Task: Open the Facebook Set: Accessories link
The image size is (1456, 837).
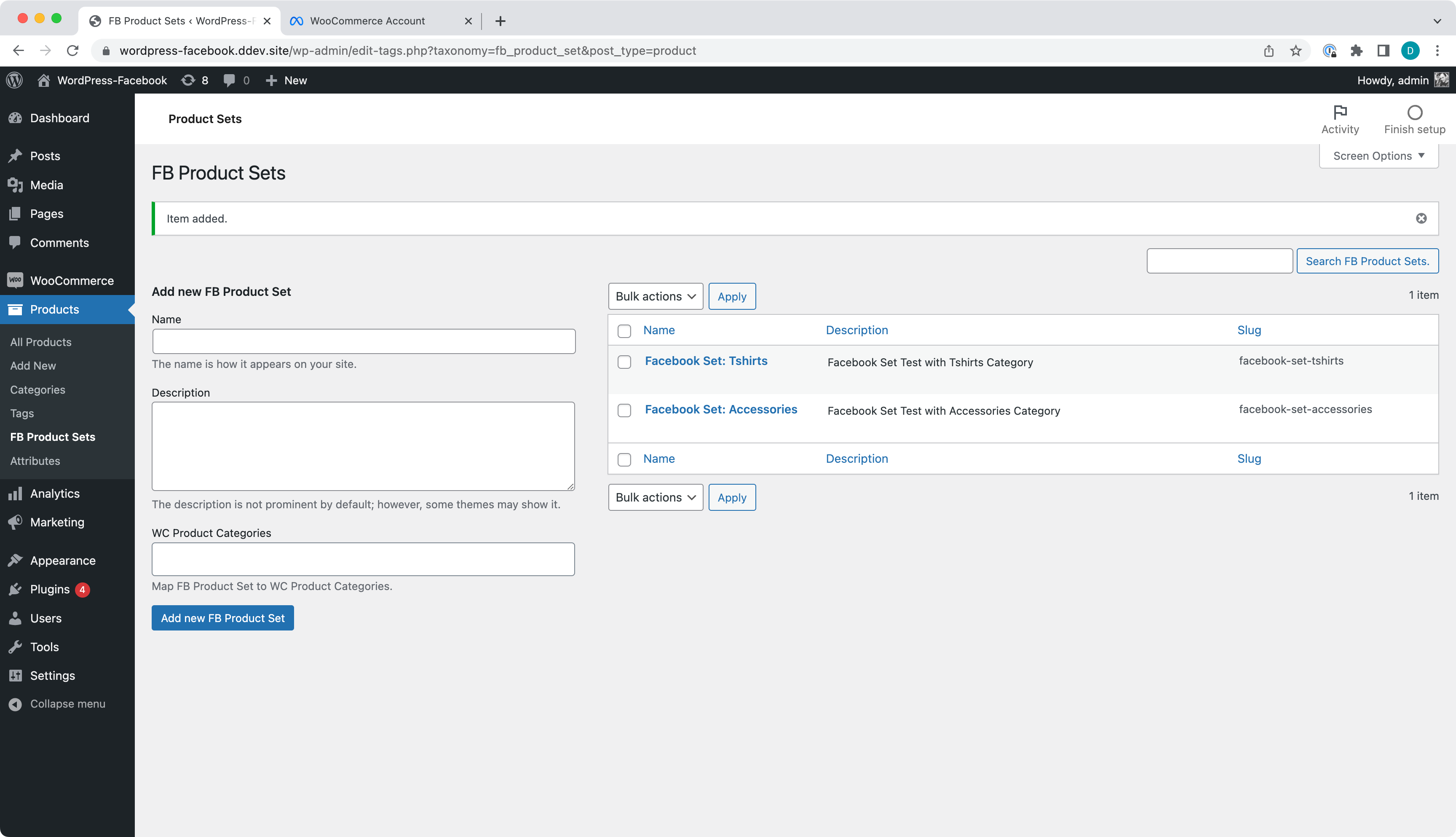Action: tap(721, 409)
